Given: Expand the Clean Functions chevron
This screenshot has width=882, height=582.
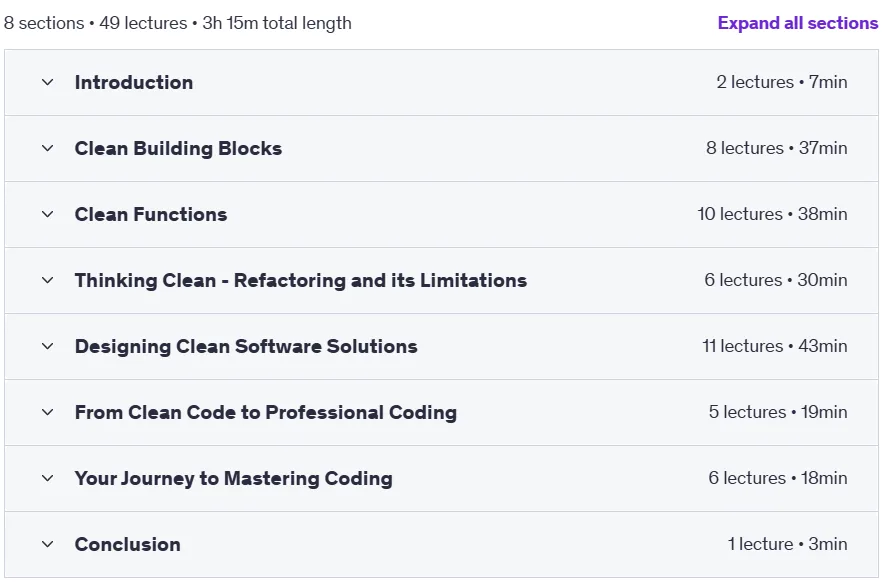Looking at the screenshot, I should [48, 214].
